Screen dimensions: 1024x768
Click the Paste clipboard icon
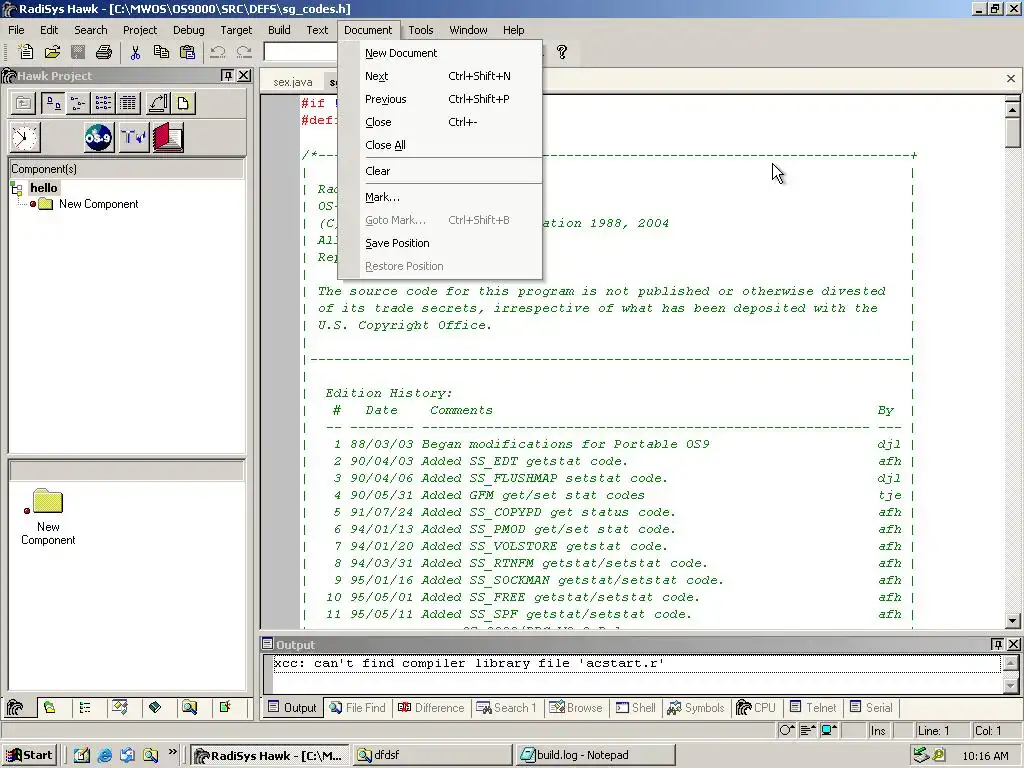pos(187,52)
